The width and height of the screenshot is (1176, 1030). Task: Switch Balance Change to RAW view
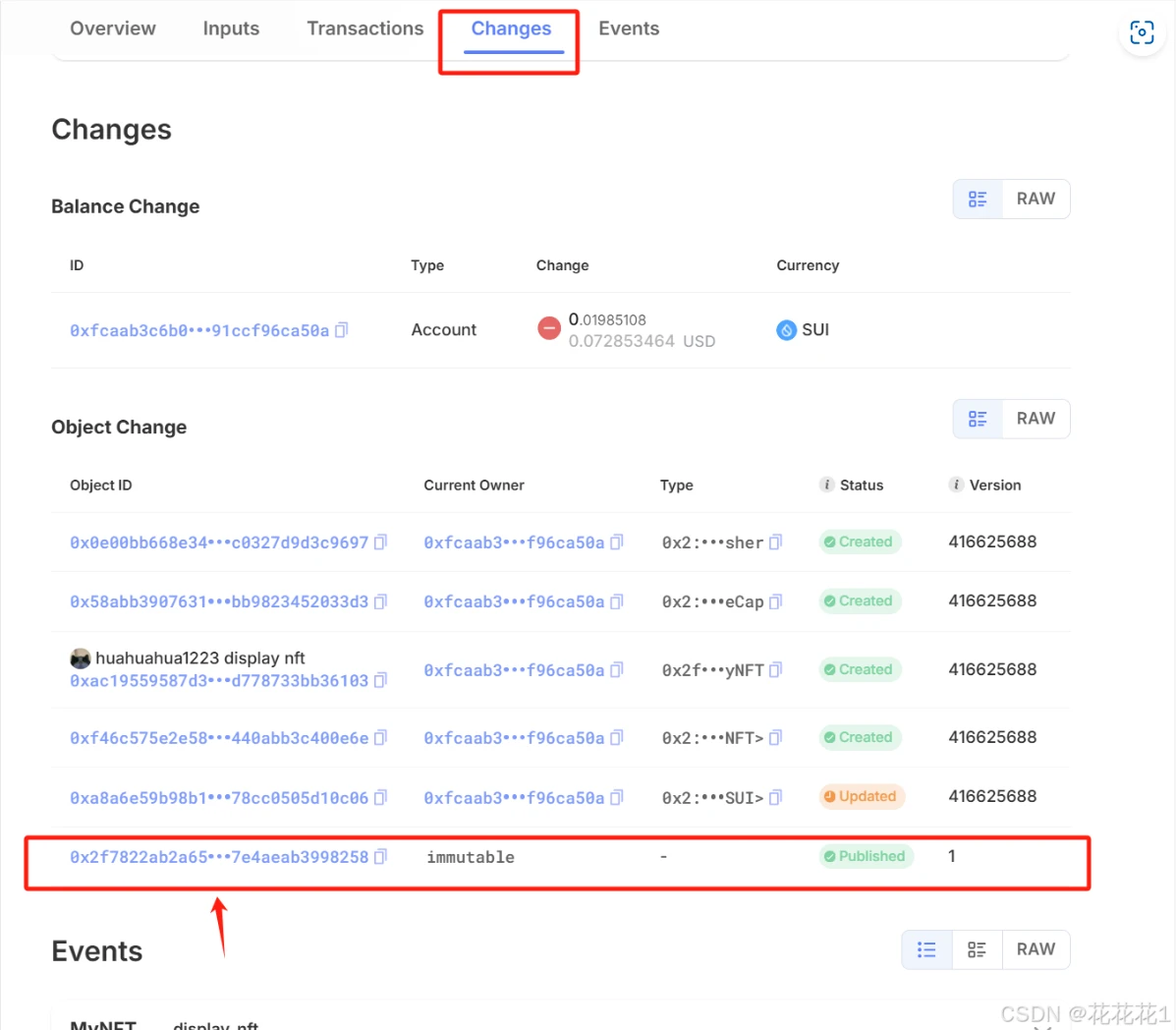pos(1036,199)
